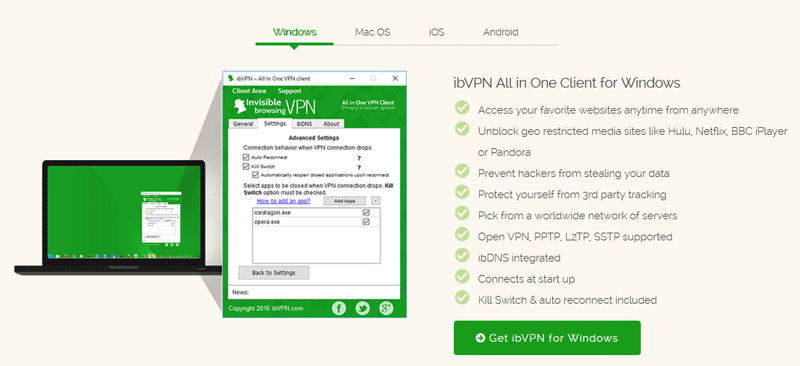Open the ibDNS tab in ibVPN
The width and height of the screenshot is (800, 366).
[305, 124]
